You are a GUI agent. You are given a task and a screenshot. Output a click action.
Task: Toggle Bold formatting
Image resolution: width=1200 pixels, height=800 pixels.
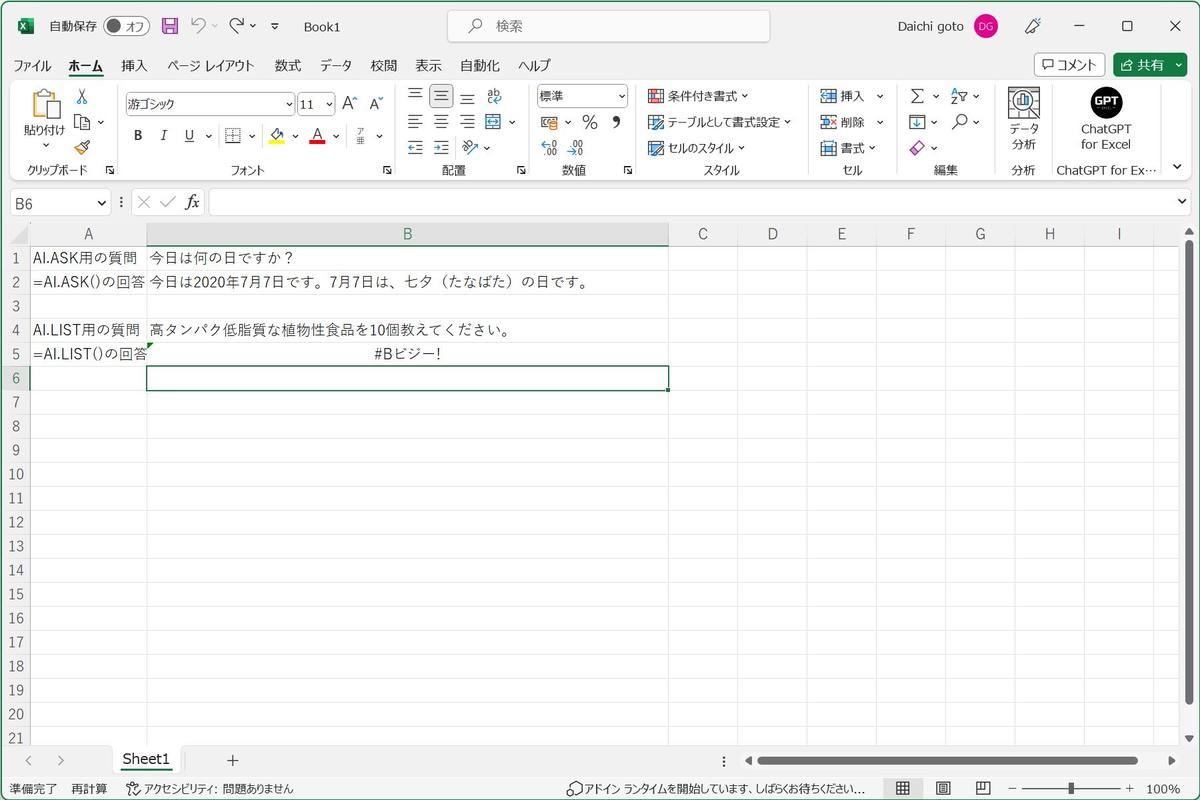(138, 136)
